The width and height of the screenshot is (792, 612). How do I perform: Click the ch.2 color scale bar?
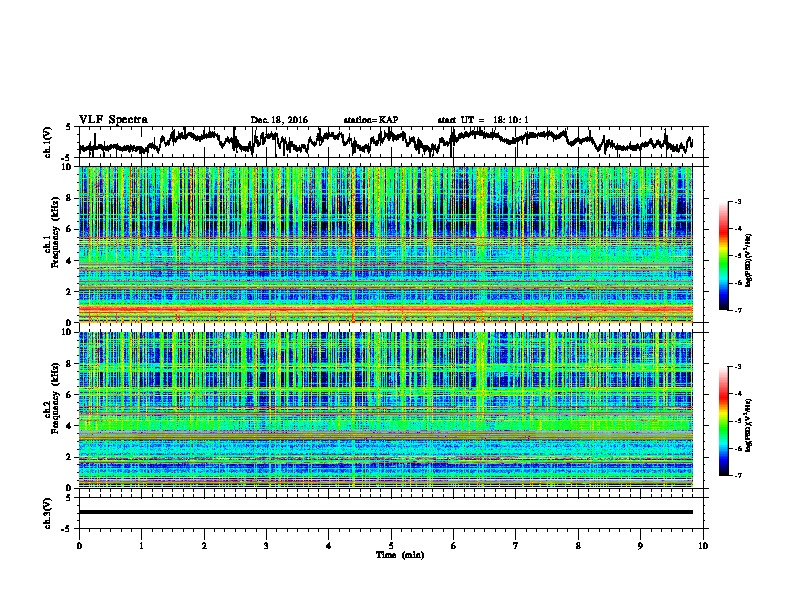(x=723, y=421)
